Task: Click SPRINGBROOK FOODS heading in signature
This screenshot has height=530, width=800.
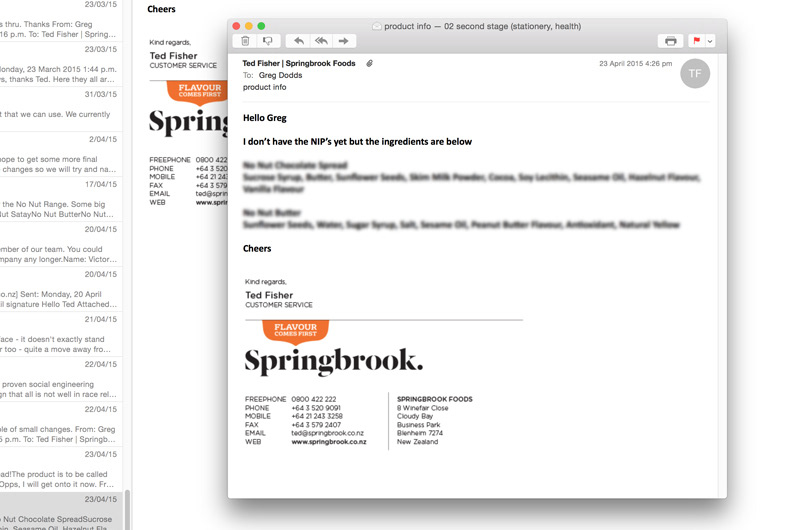Action: tap(435, 399)
